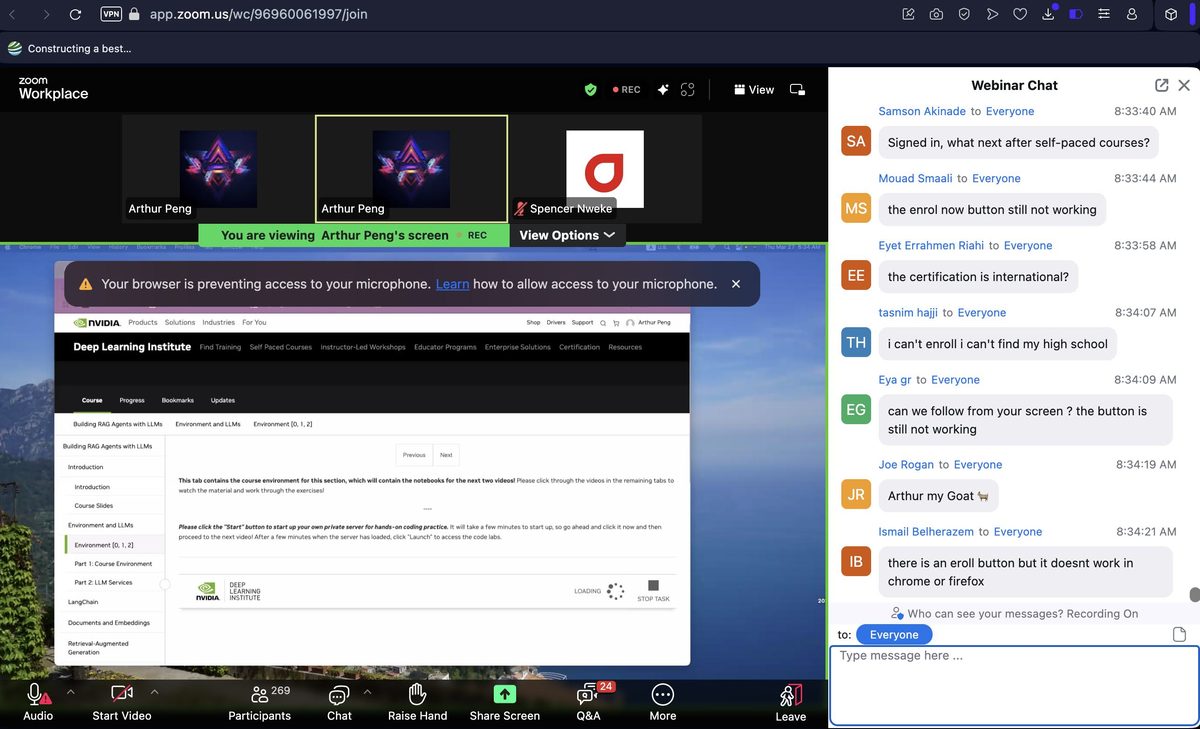1200x729 pixels.
Task: Select the 'Constructing a best...' browser tab
Action: click(x=69, y=48)
